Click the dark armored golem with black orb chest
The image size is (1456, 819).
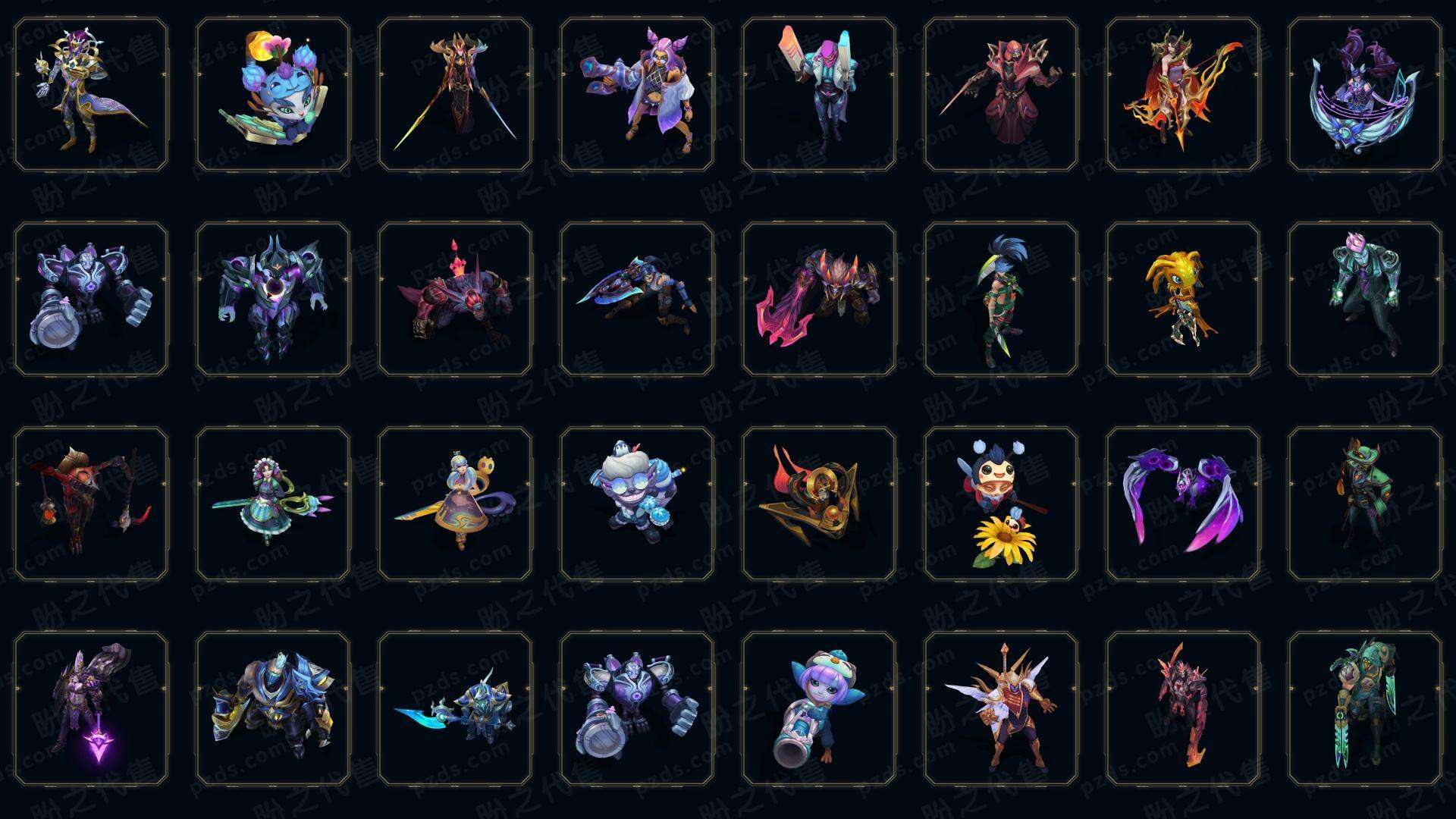[x=273, y=299]
